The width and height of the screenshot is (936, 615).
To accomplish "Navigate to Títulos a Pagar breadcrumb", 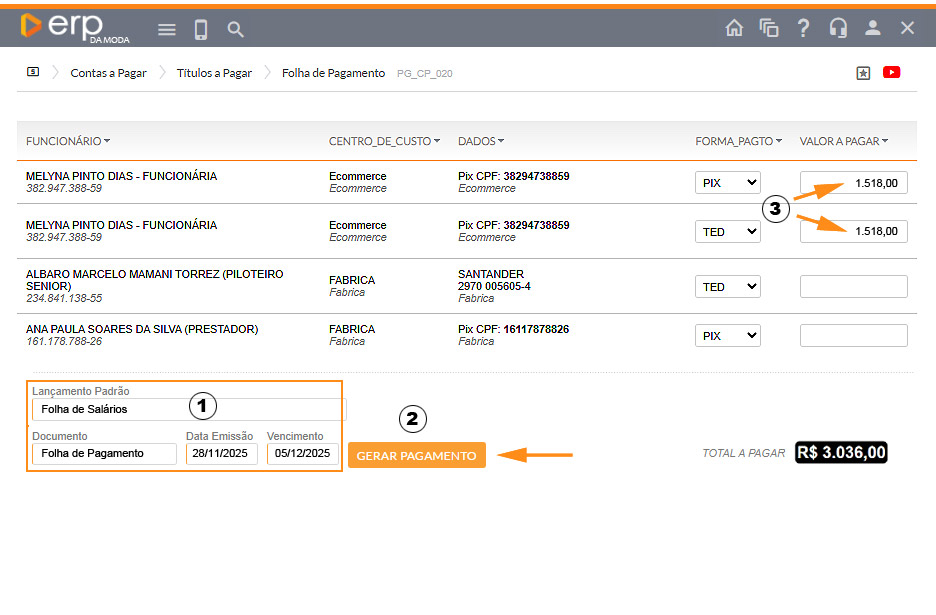I will click(214, 73).
